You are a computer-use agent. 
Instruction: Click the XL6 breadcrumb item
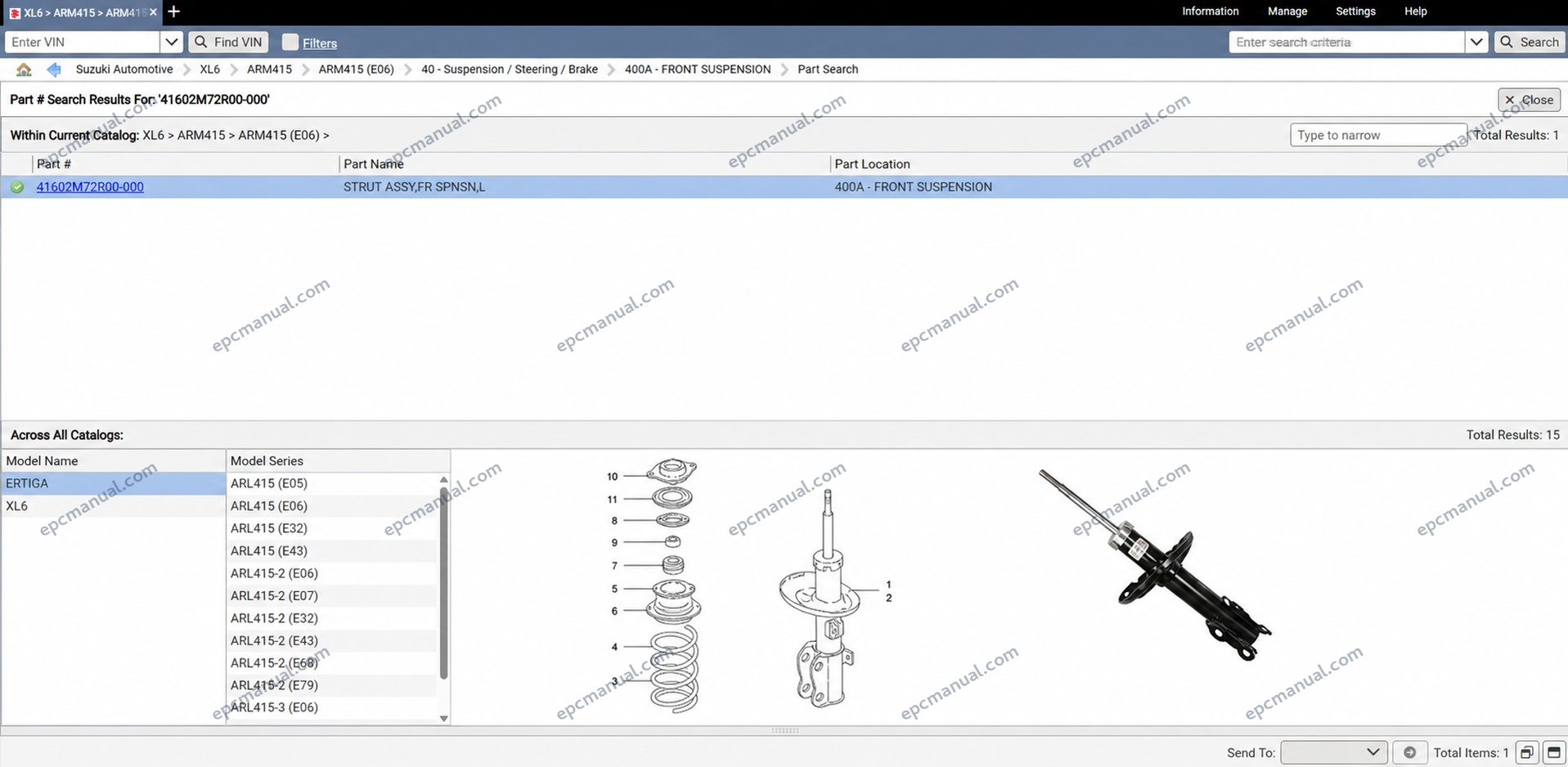[209, 70]
